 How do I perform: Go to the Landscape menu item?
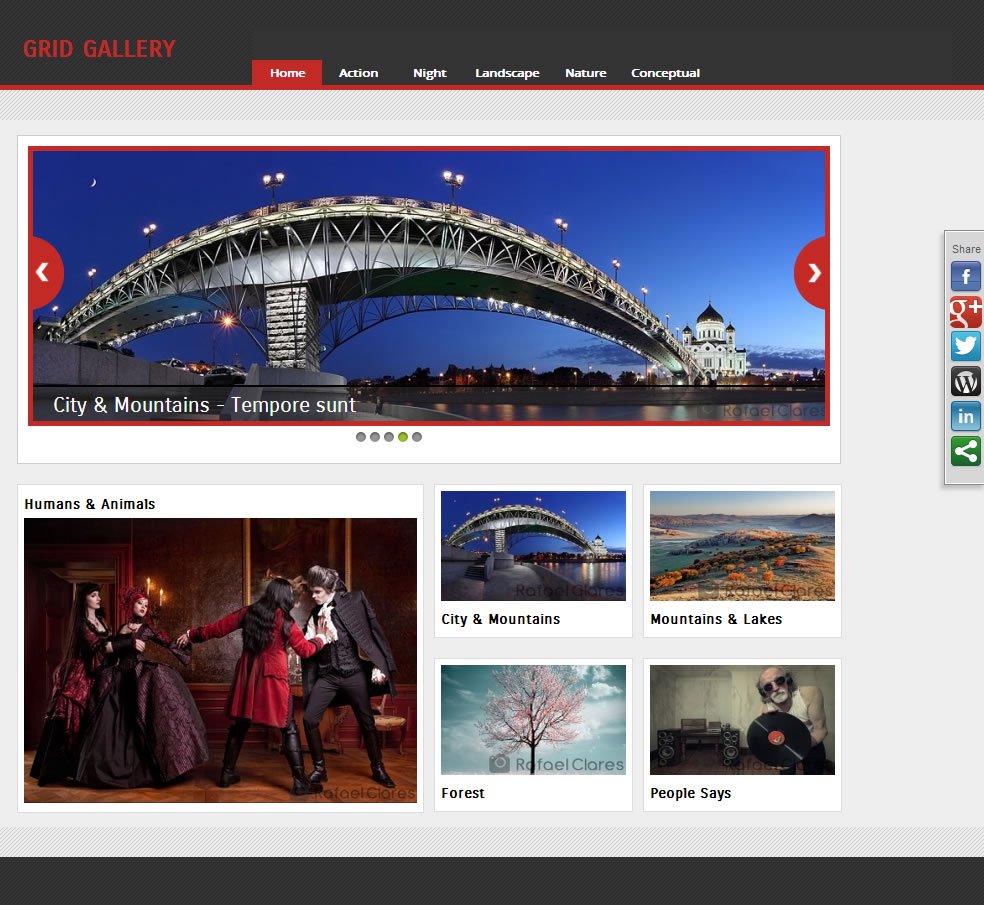click(507, 73)
